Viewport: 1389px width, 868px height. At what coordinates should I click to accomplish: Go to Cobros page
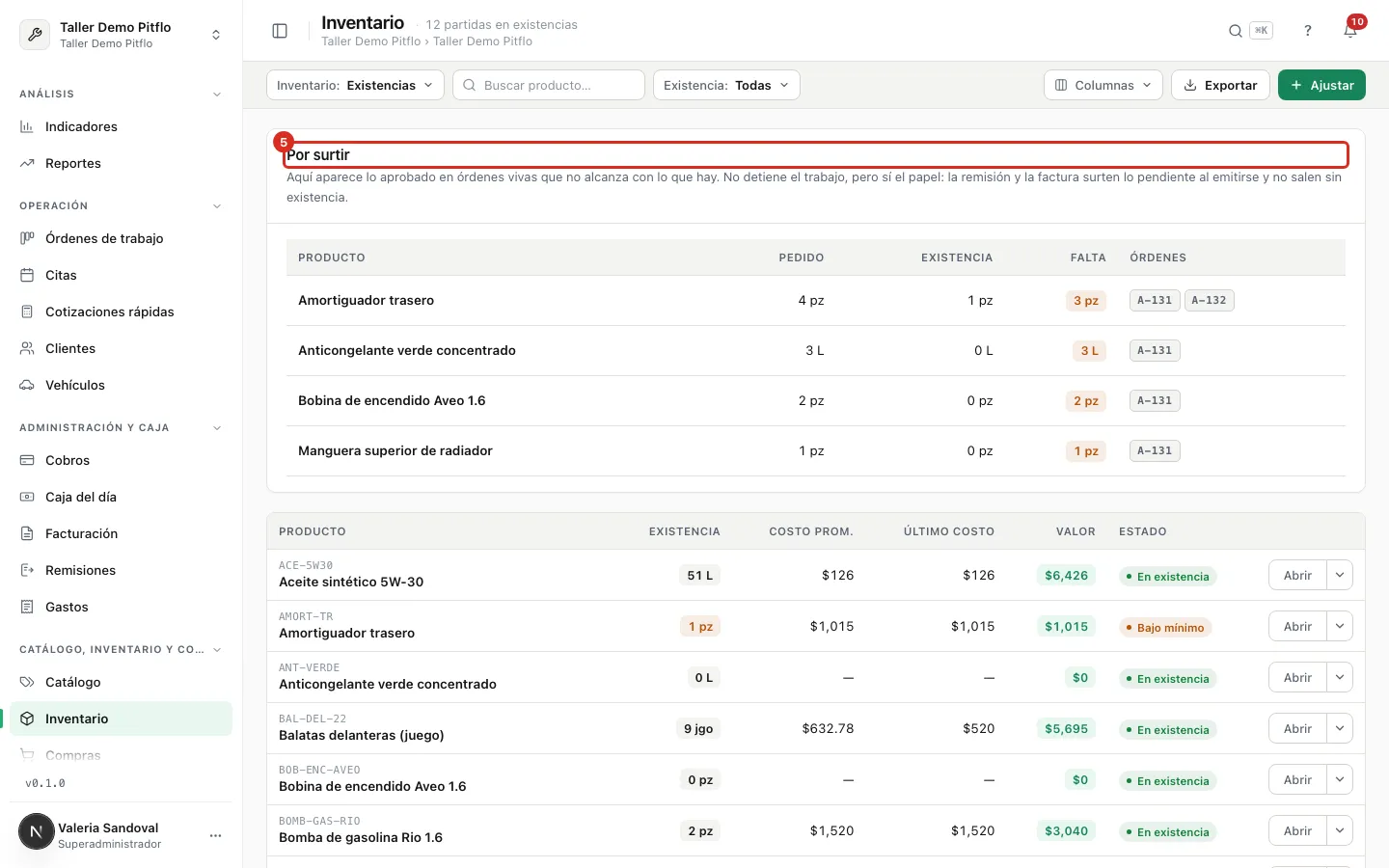tap(121, 460)
